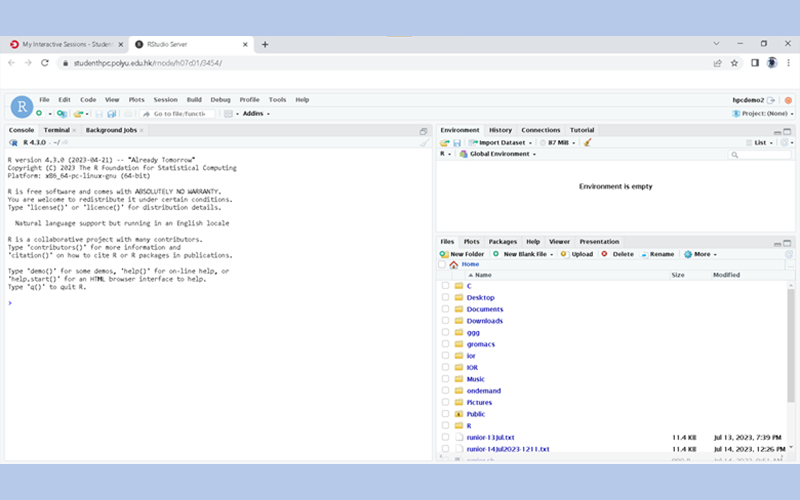Open the Documents folder link
The image size is (800, 500).
[x=485, y=309]
